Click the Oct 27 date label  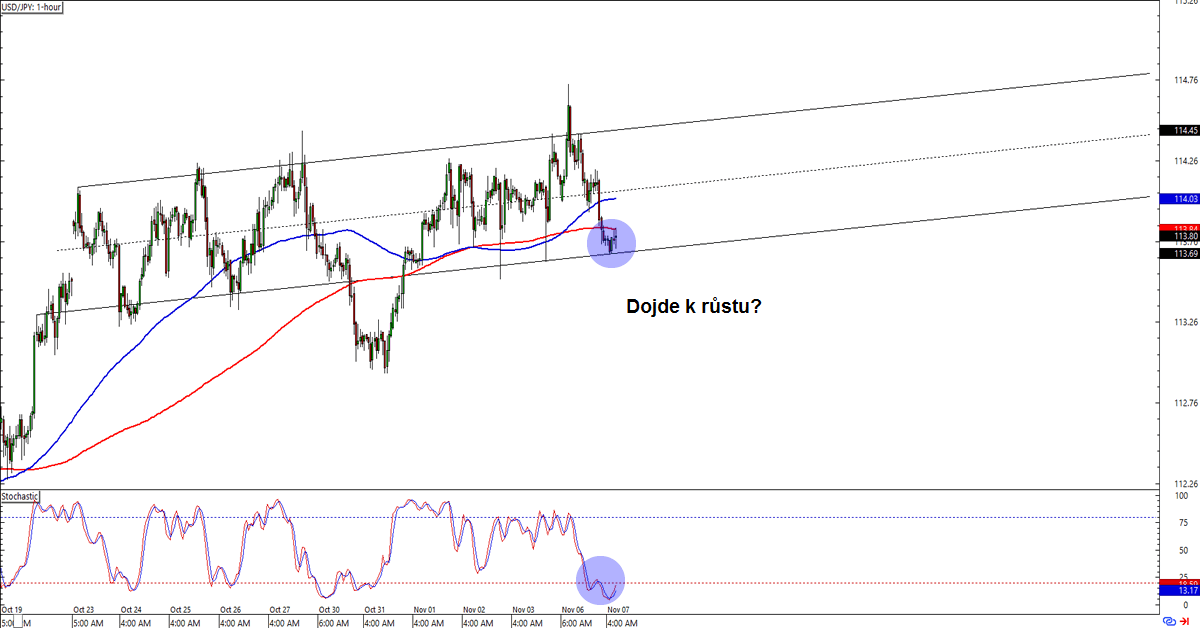click(x=280, y=609)
